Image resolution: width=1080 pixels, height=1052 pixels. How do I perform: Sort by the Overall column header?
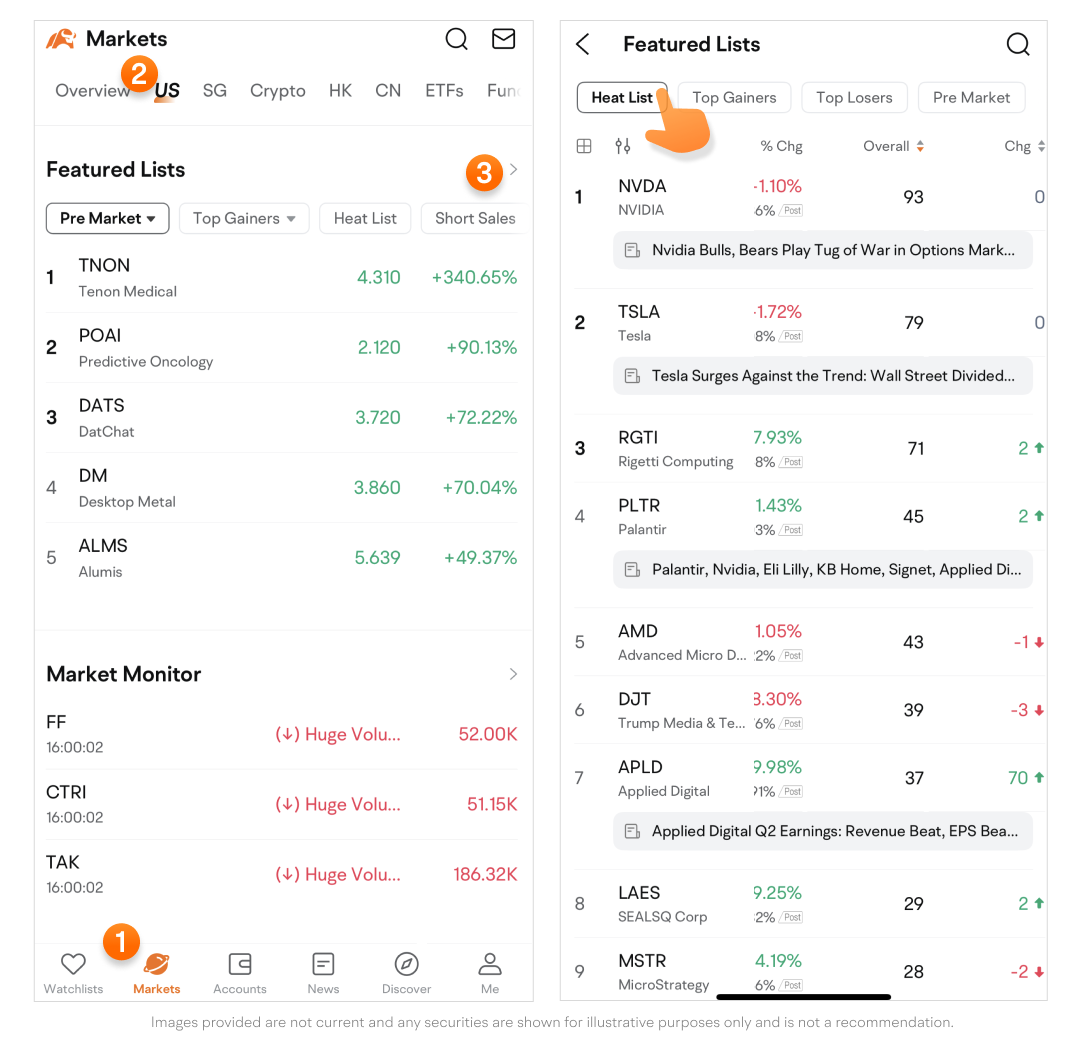(x=893, y=146)
